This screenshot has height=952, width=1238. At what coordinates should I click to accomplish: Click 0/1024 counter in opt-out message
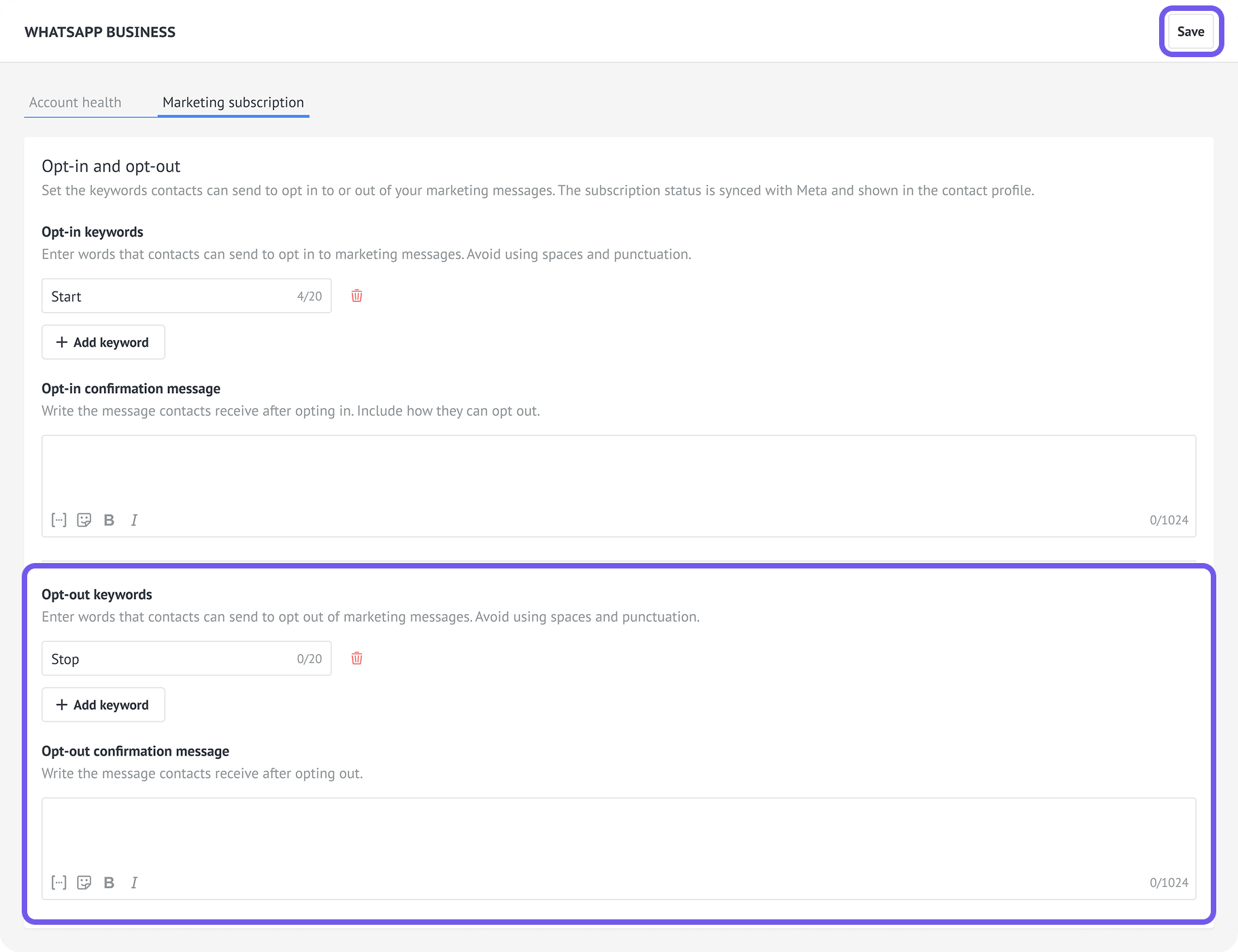1169,883
